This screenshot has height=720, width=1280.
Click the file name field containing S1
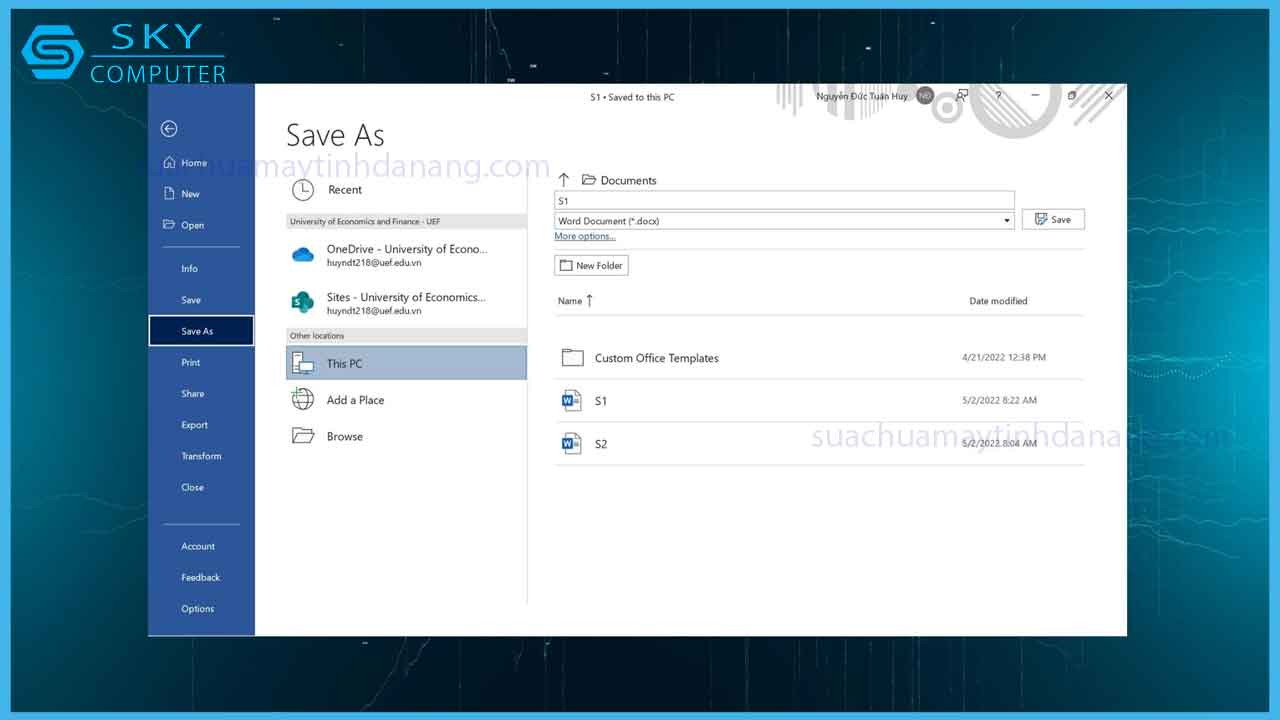coord(785,201)
